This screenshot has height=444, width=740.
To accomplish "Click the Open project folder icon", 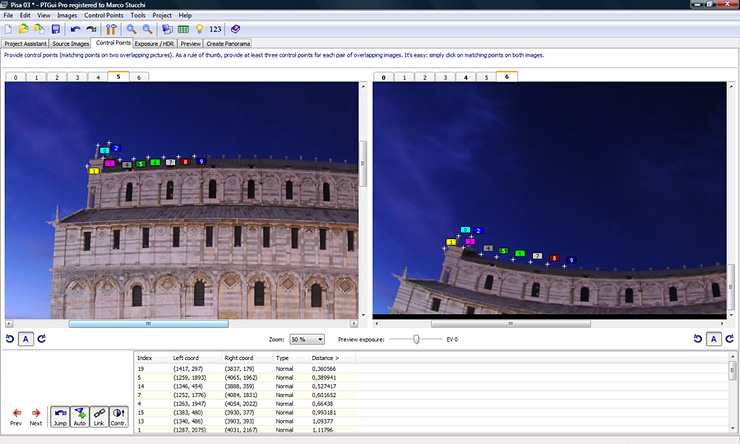I will pyautogui.click(x=24, y=30).
